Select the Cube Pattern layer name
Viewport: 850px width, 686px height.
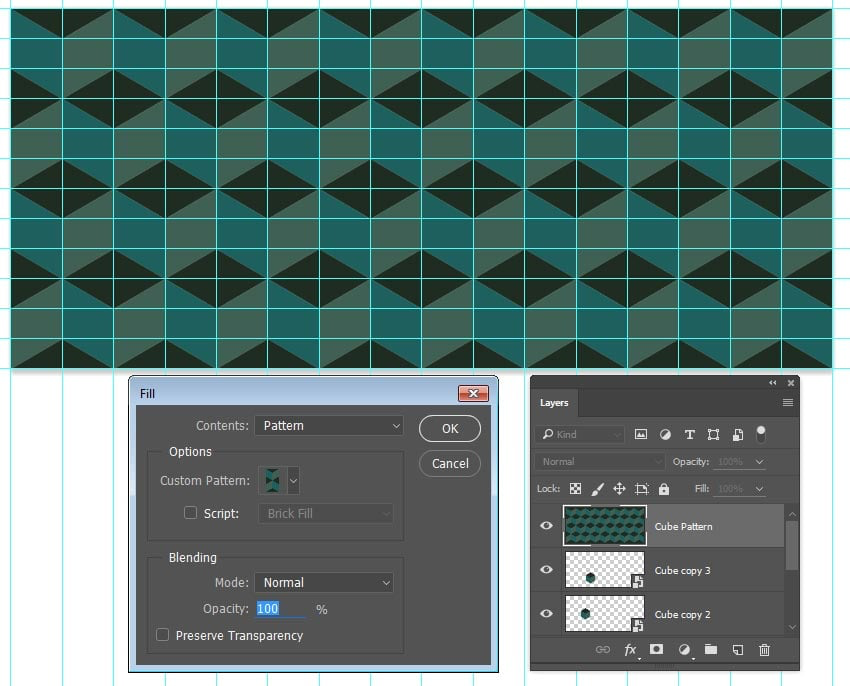[683, 527]
